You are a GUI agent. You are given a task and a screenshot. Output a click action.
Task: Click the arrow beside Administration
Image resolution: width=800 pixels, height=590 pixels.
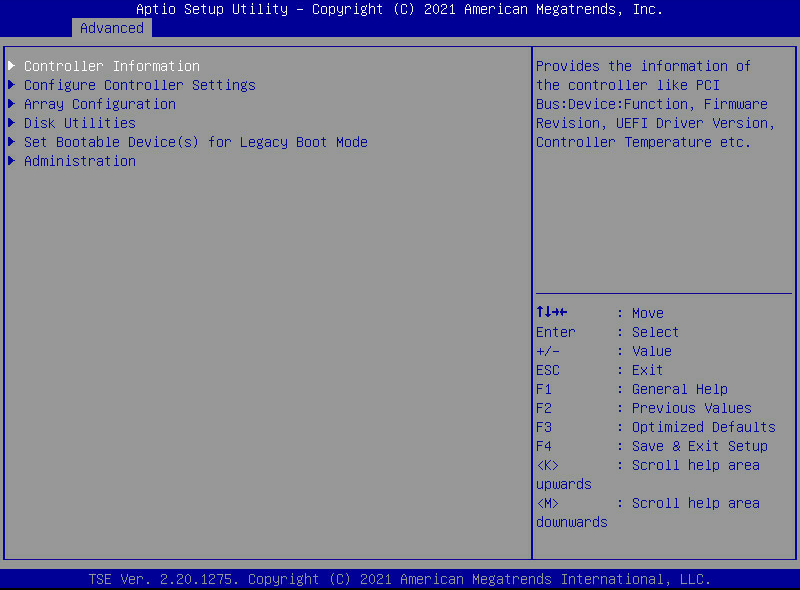pyautogui.click(x=12, y=161)
